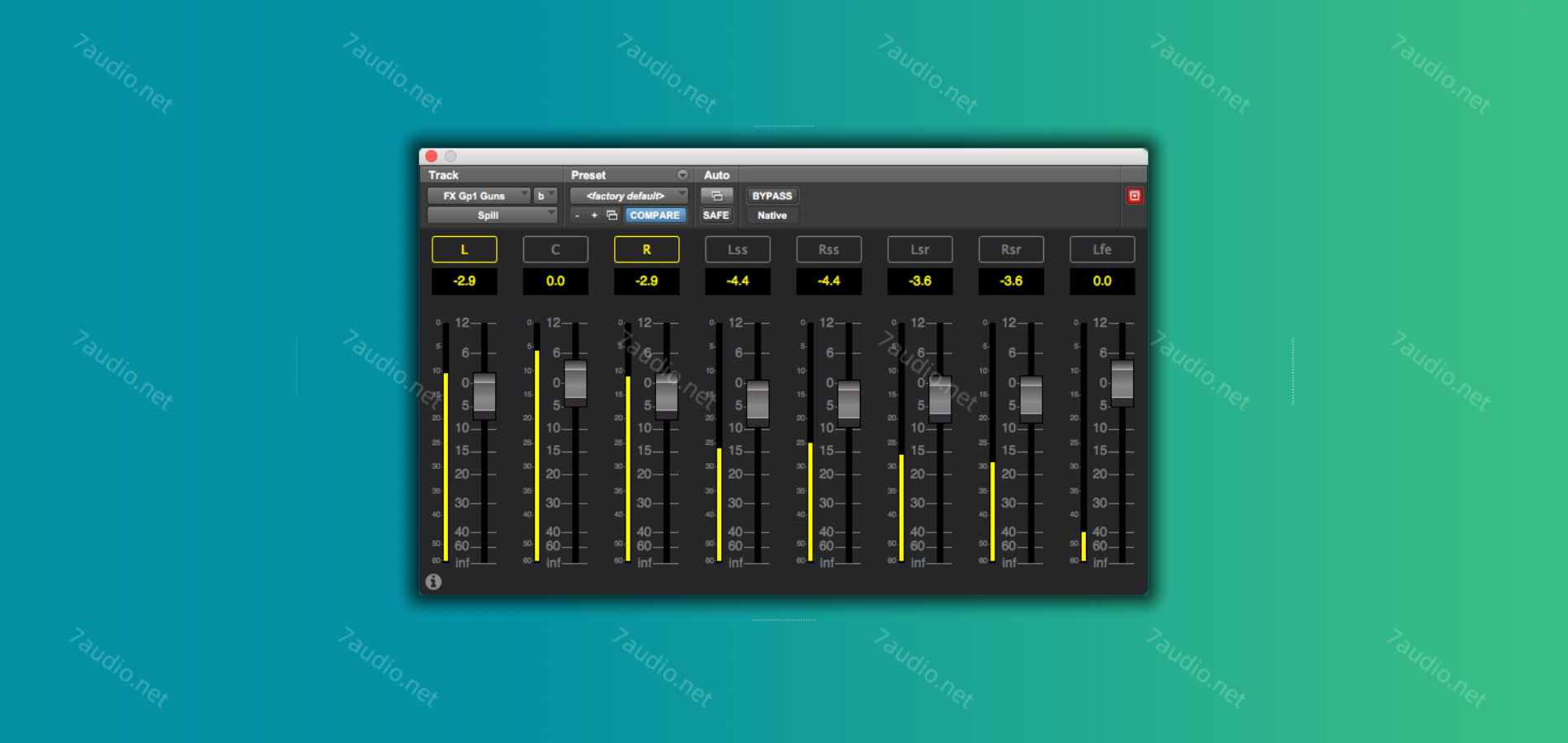Select the next preset with plus
The width and height of the screenshot is (1568, 743).
coord(593,215)
